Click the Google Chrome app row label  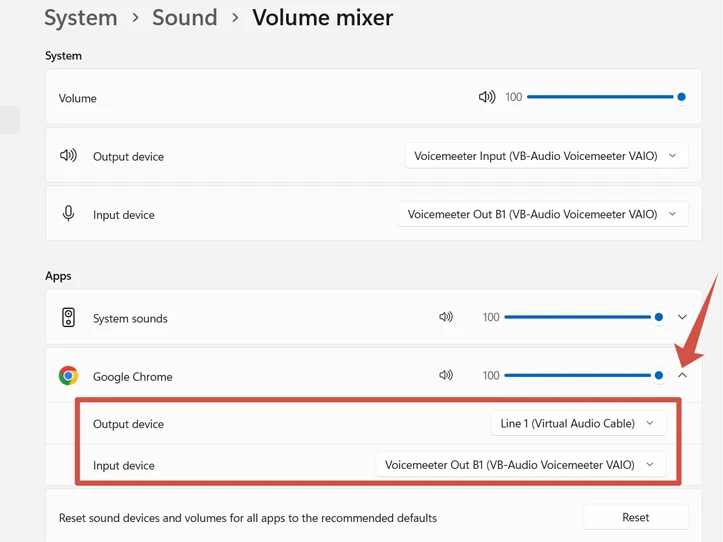[132, 377]
